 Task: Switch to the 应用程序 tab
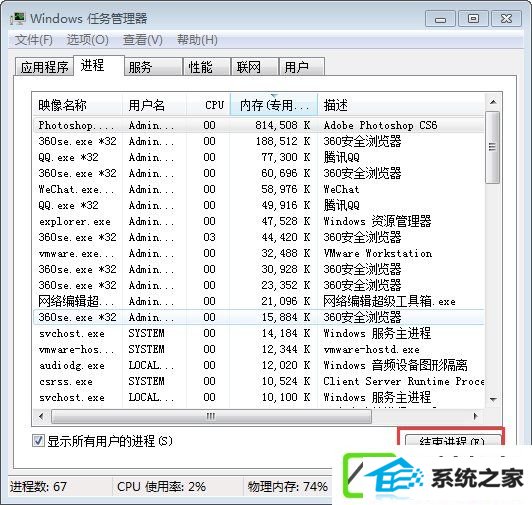(44, 67)
